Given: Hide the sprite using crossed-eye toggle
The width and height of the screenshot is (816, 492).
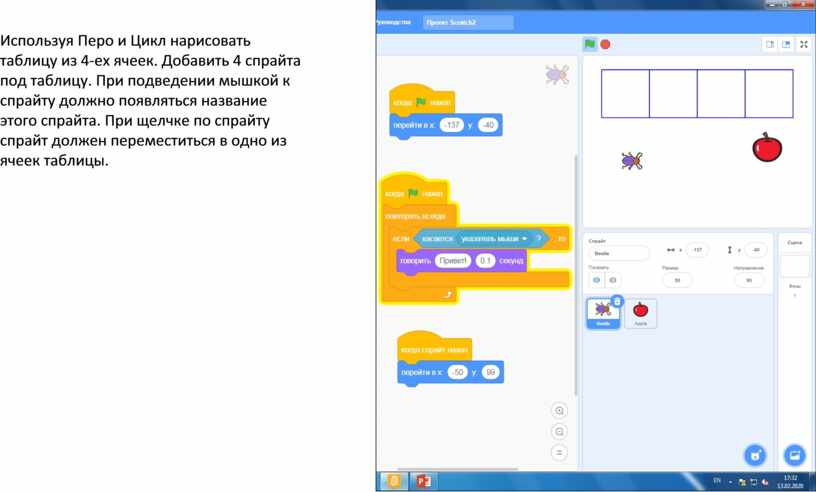Looking at the screenshot, I should (x=613, y=280).
